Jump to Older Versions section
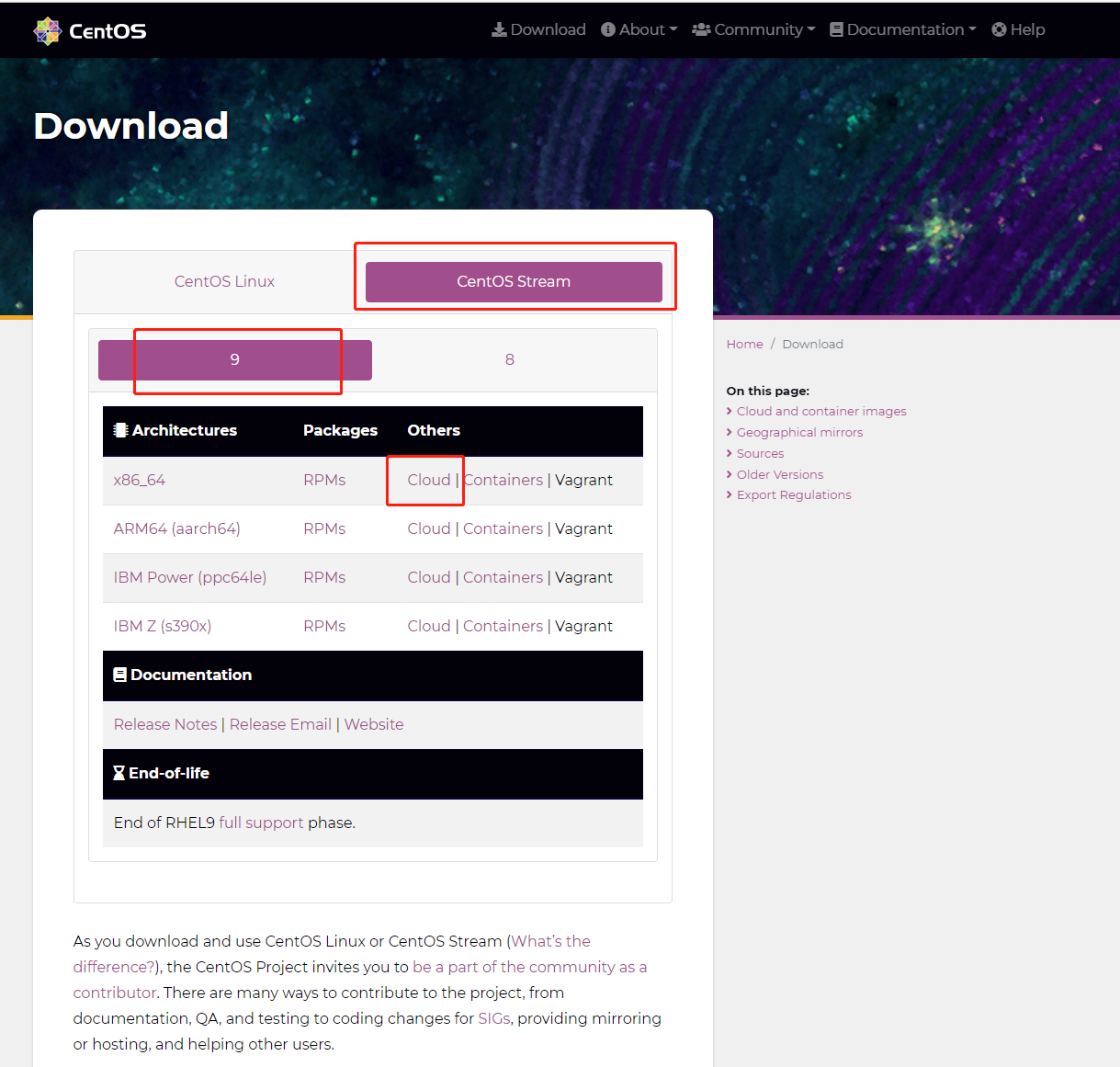This screenshot has height=1067, width=1120. [780, 474]
